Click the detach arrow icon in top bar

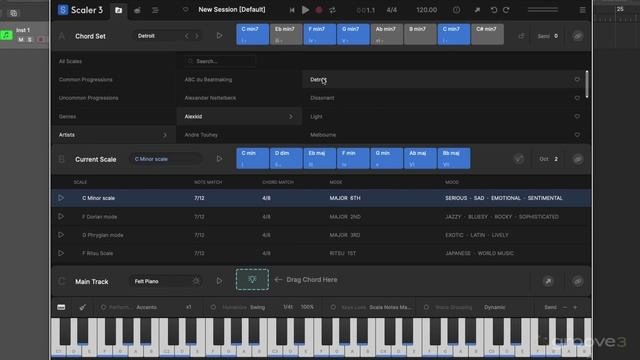[477, 10]
